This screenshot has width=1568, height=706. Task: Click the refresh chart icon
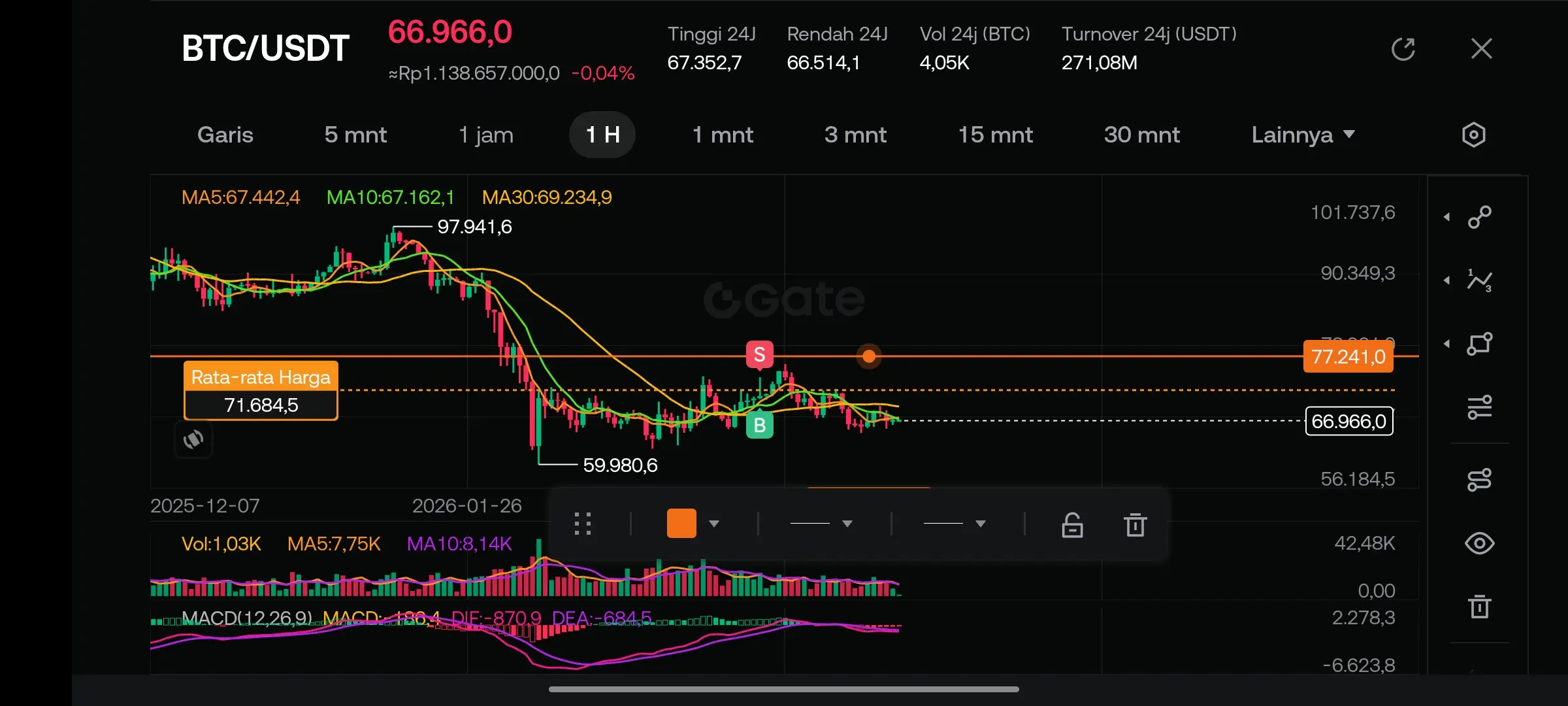(x=1403, y=49)
